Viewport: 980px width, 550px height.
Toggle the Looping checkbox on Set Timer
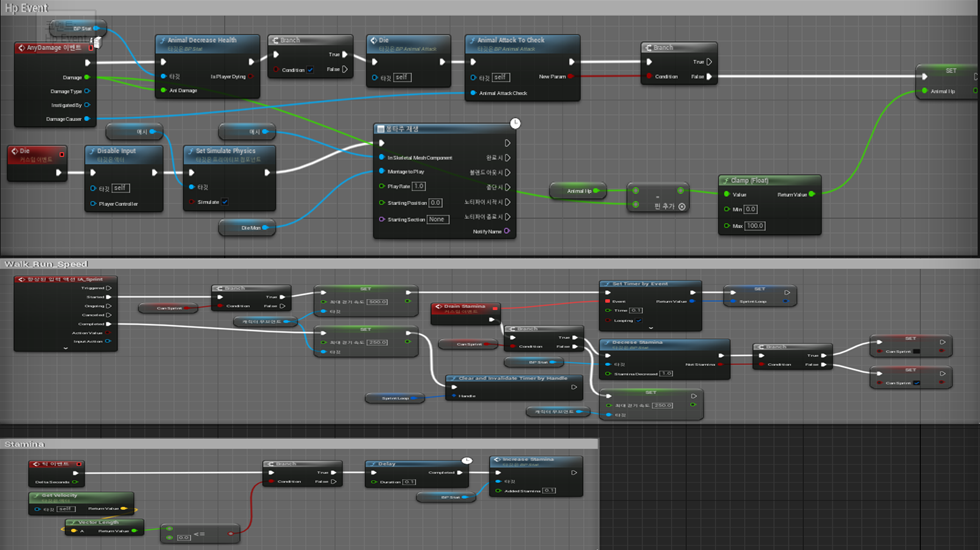click(x=638, y=321)
